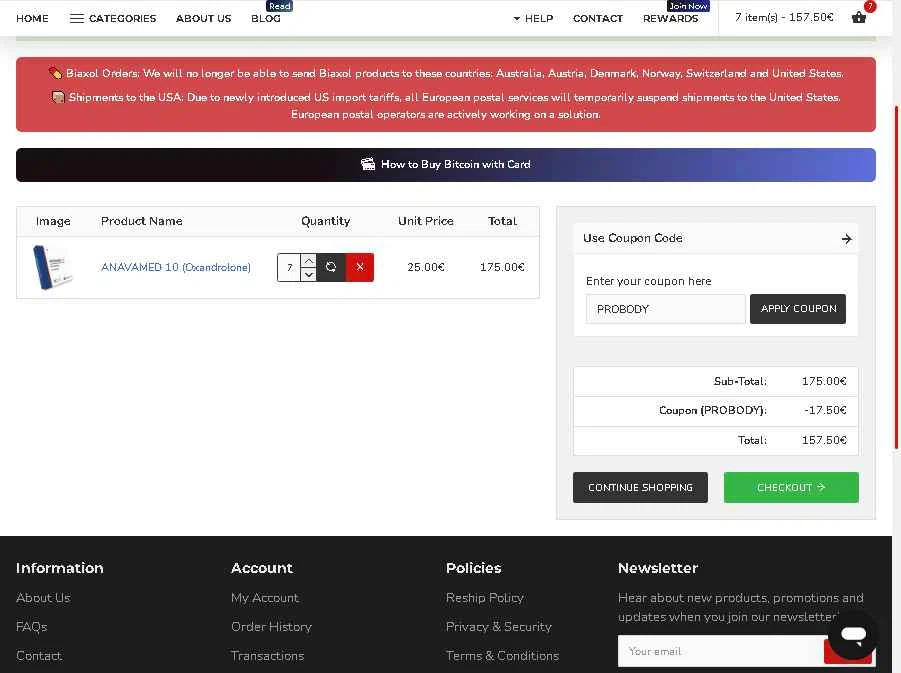
Task: Open How to Buy Bitcoin with Card banner
Action: coord(446,165)
